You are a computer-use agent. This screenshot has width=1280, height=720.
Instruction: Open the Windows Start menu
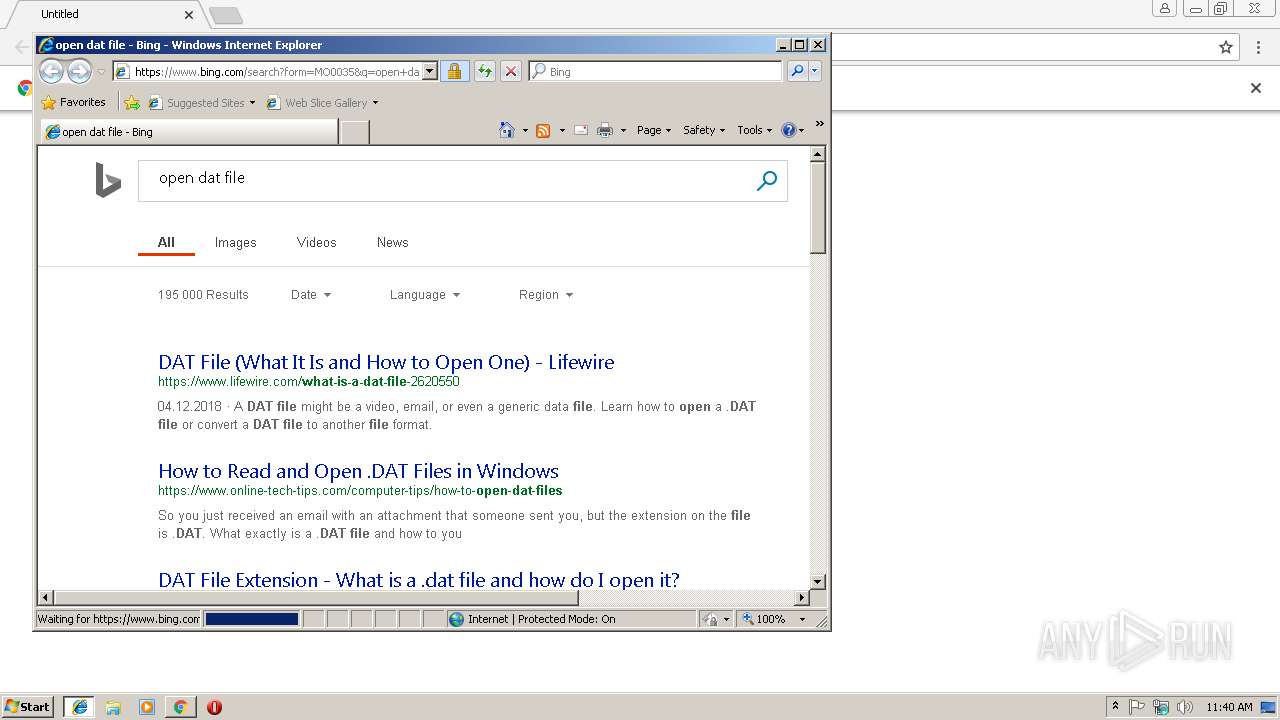click(x=27, y=706)
